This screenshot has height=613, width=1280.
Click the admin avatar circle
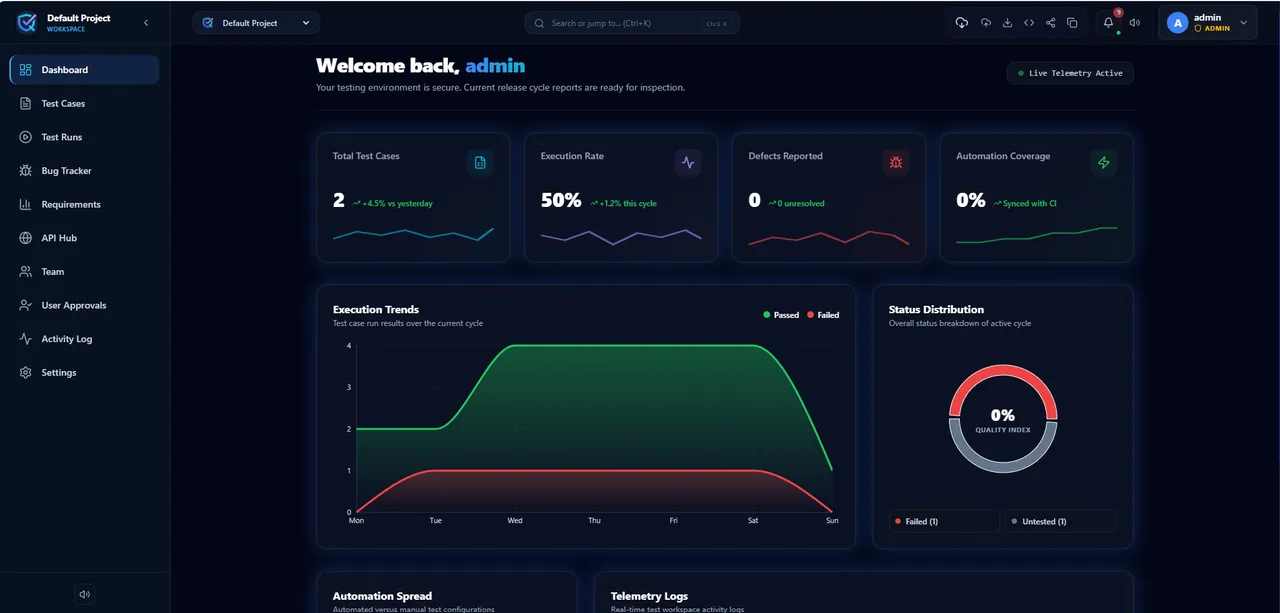tap(1177, 23)
